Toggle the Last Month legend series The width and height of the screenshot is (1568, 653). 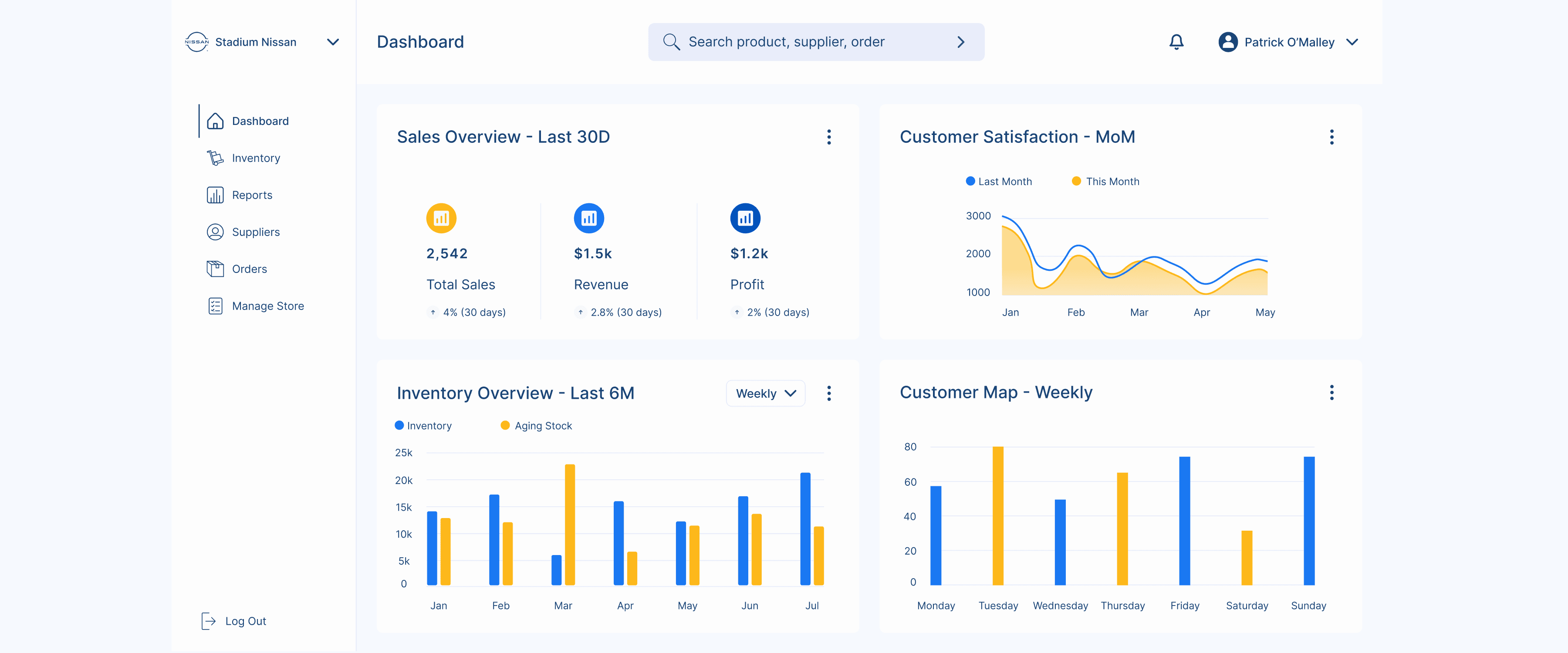(x=999, y=182)
